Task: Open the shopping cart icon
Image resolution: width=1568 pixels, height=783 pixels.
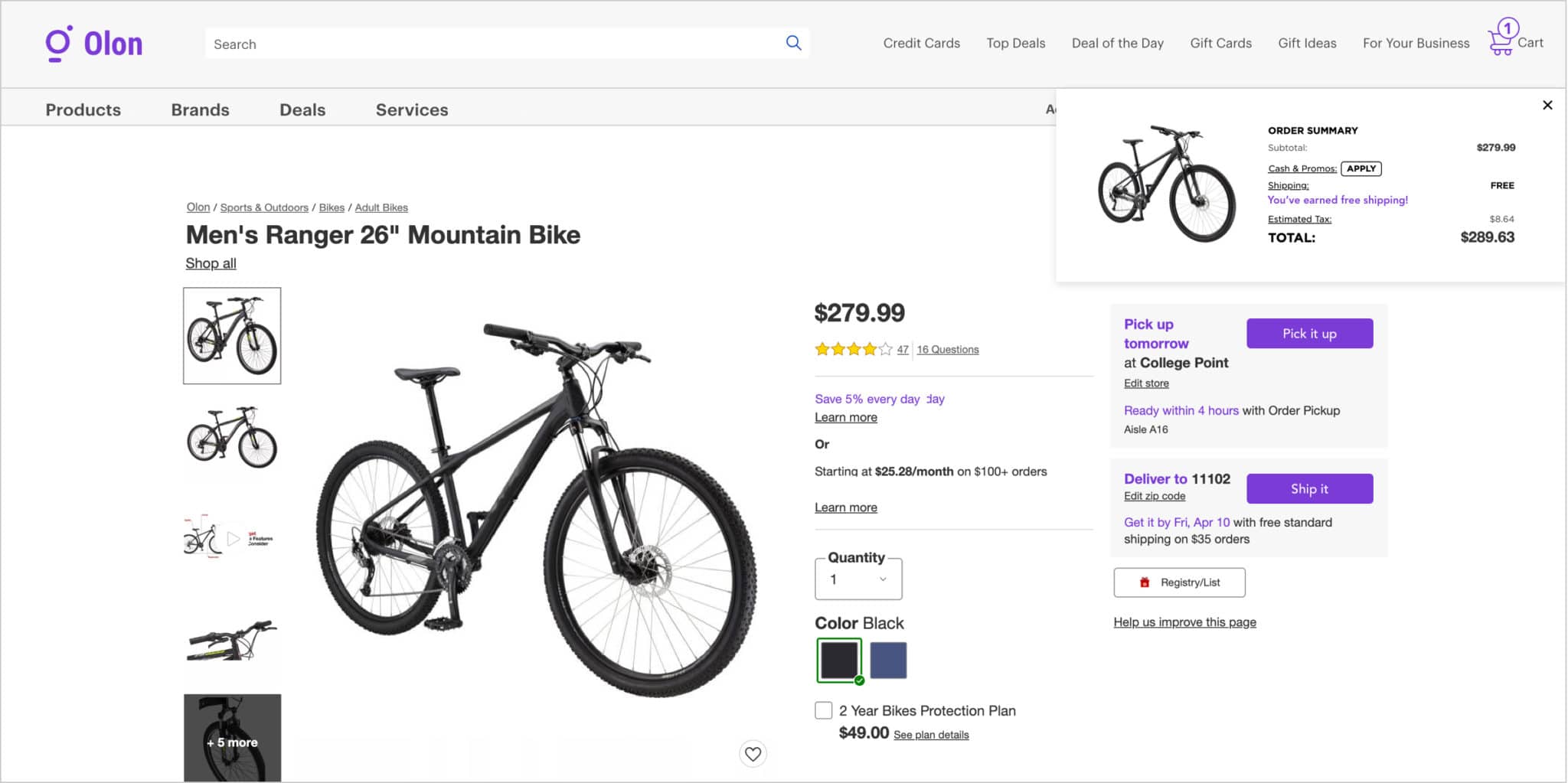Action: click(1501, 41)
